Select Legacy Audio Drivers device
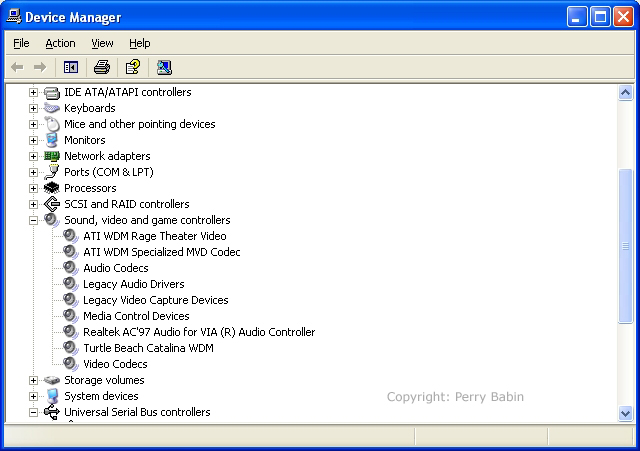Viewport: 640px width, 451px height. [133, 284]
